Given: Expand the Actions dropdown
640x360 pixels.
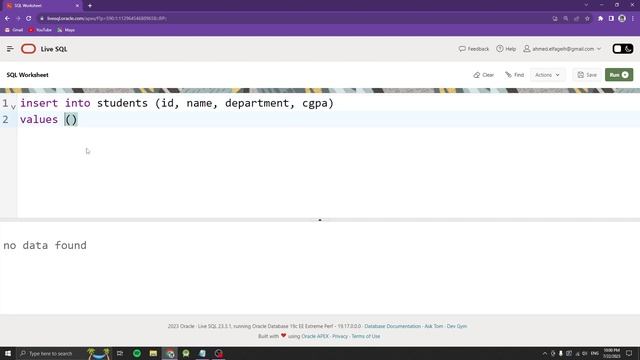Looking at the screenshot, I should (547, 75).
